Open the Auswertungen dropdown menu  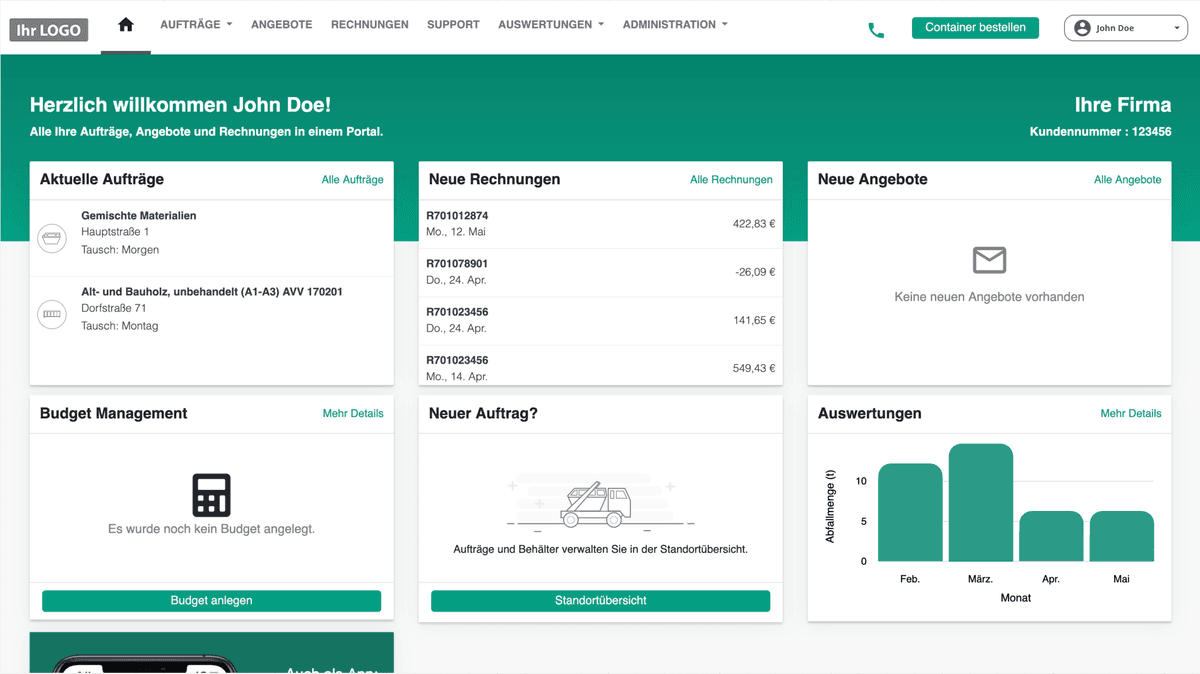(550, 25)
